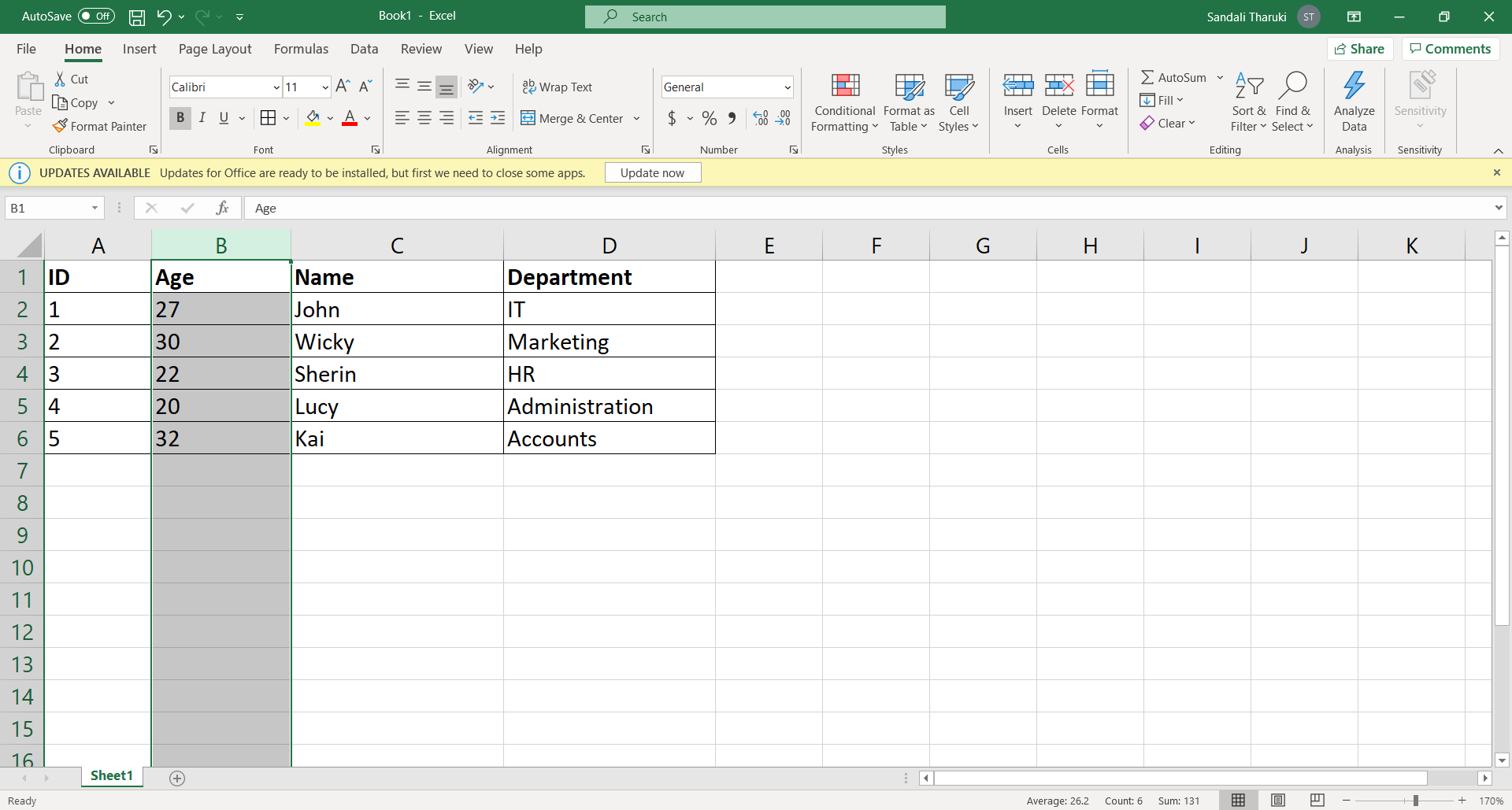Select the Wrap Text icon

click(x=530, y=87)
